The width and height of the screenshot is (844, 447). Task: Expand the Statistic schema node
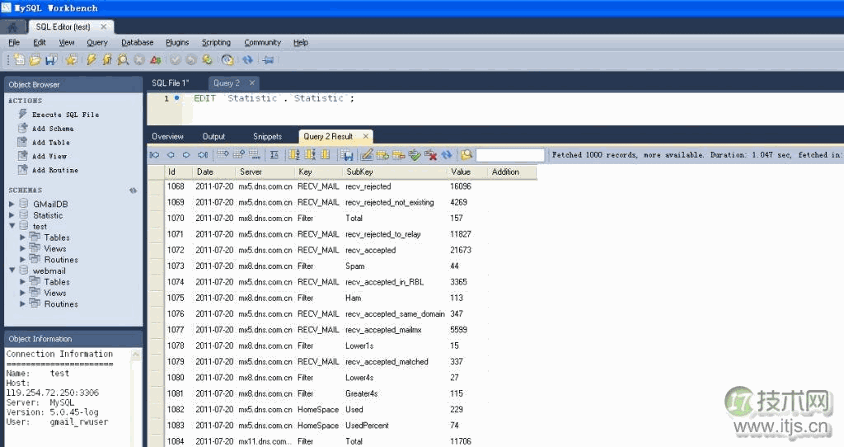tap(12, 215)
